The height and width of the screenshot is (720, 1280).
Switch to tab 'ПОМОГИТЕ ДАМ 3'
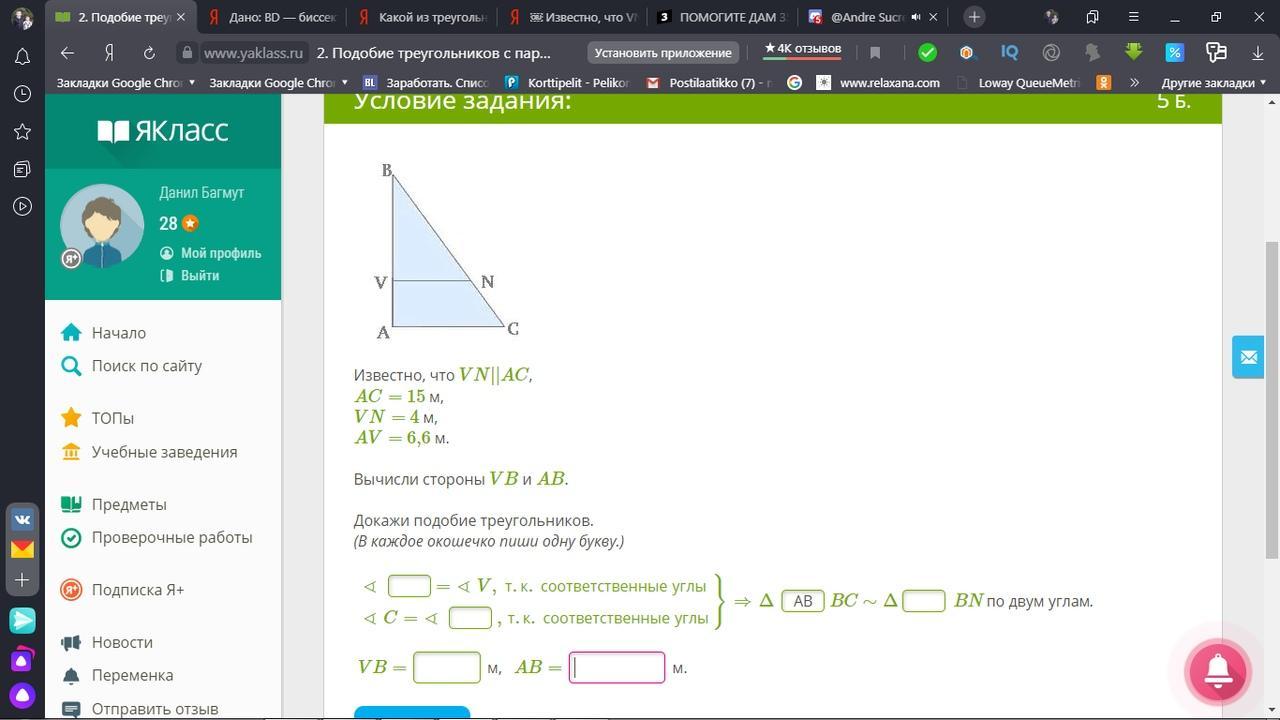click(723, 17)
